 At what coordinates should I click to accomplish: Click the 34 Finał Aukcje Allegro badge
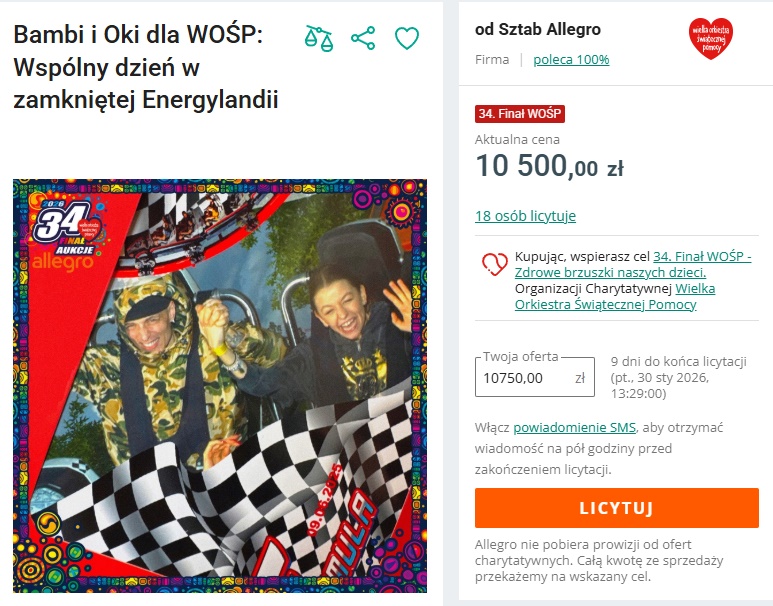67,235
